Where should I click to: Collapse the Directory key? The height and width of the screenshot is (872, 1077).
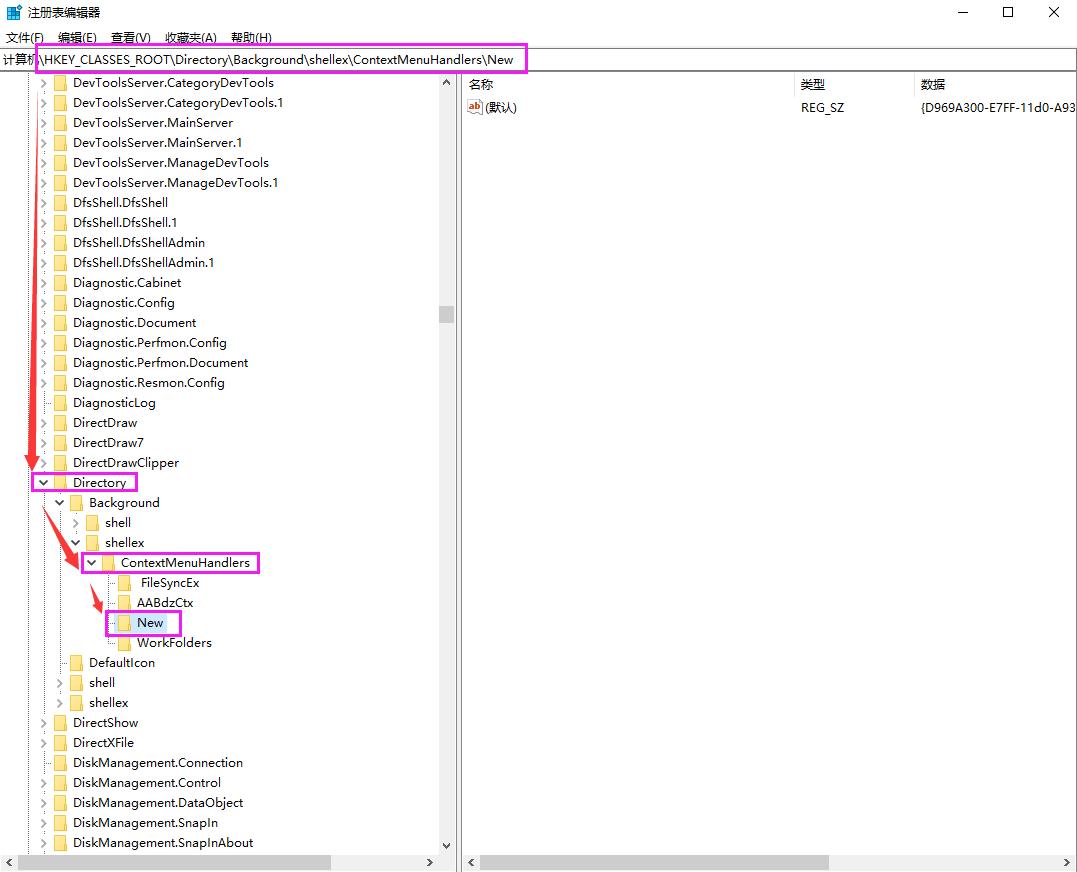pyautogui.click(x=43, y=483)
